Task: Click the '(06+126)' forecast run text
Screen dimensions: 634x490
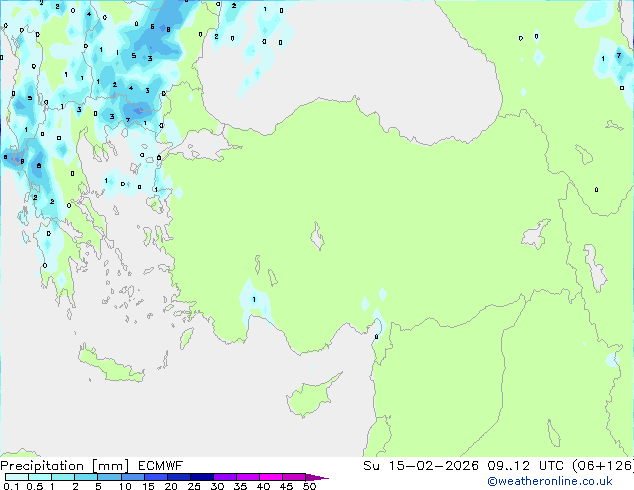Action: 603,466
